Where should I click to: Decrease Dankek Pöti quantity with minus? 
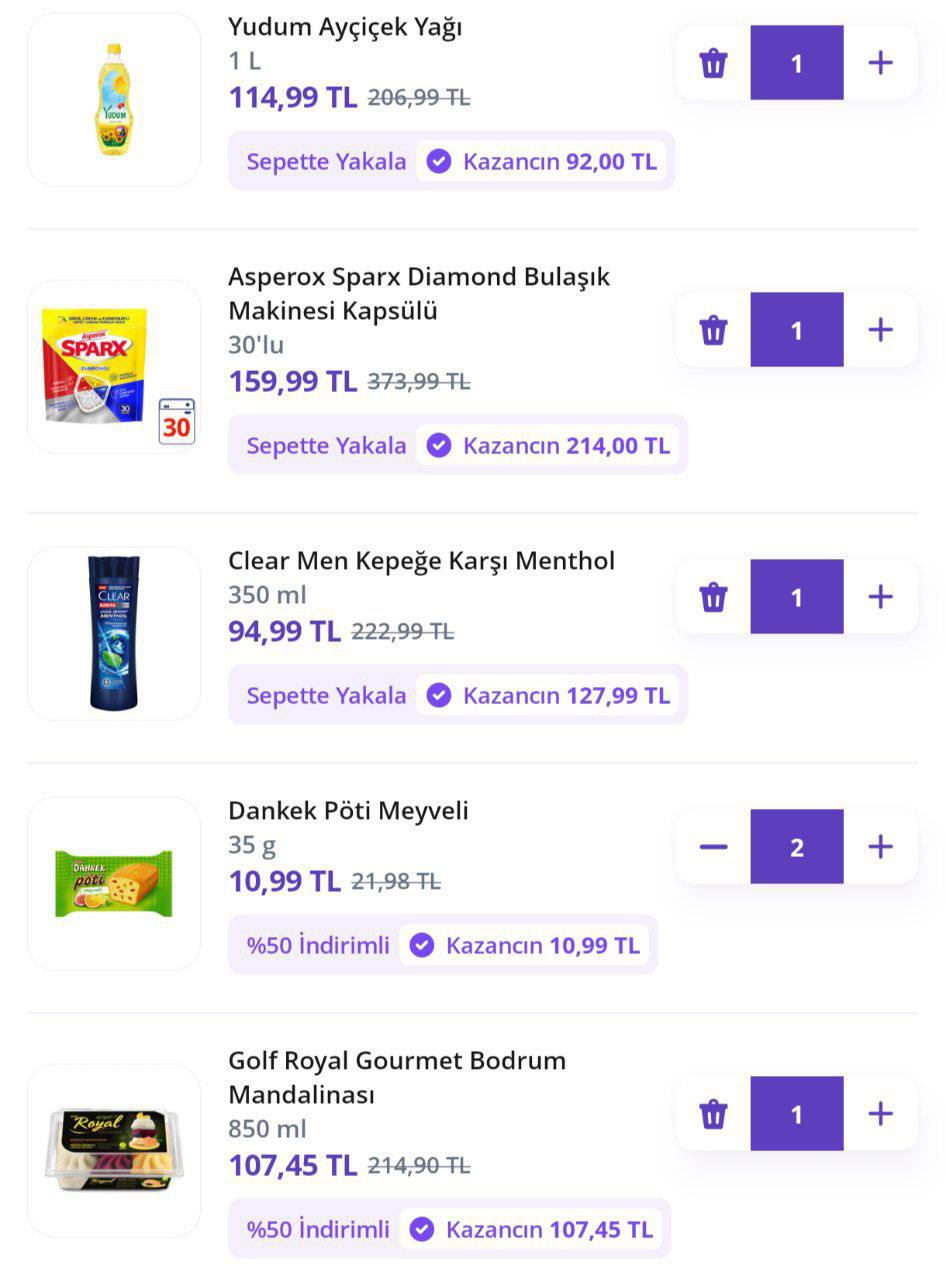(x=713, y=847)
